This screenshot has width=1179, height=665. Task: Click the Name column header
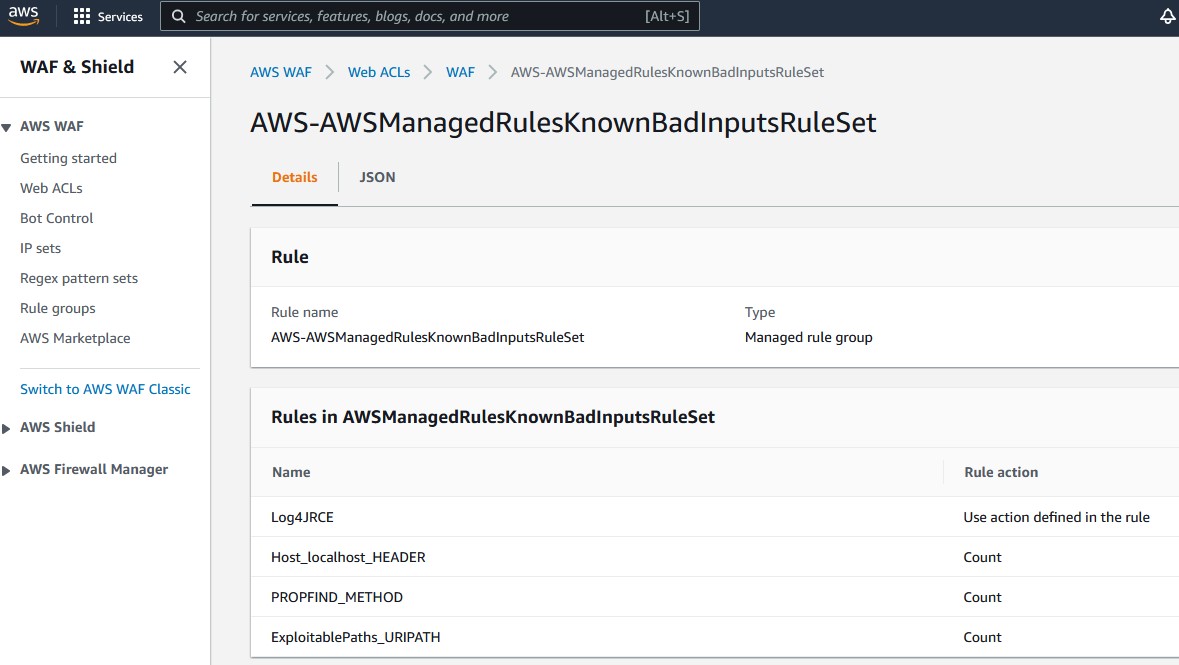point(291,472)
